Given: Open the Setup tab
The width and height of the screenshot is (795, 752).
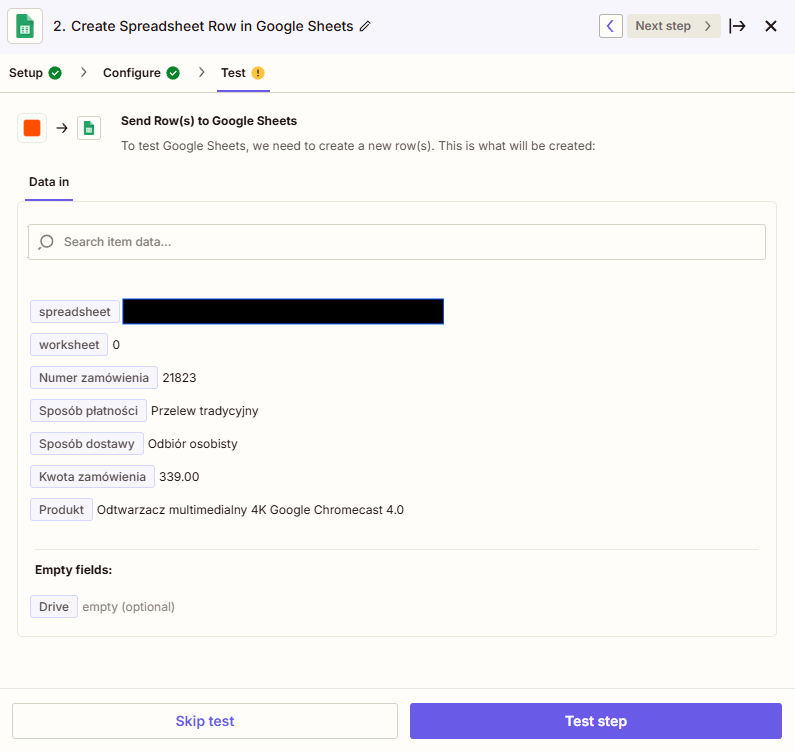Looking at the screenshot, I should (x=27, y=73).
